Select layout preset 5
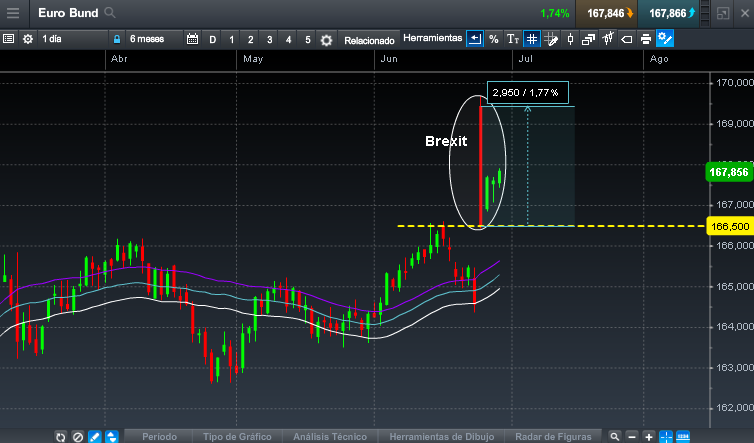The image size is (754, 443). [x=308, y=39]
